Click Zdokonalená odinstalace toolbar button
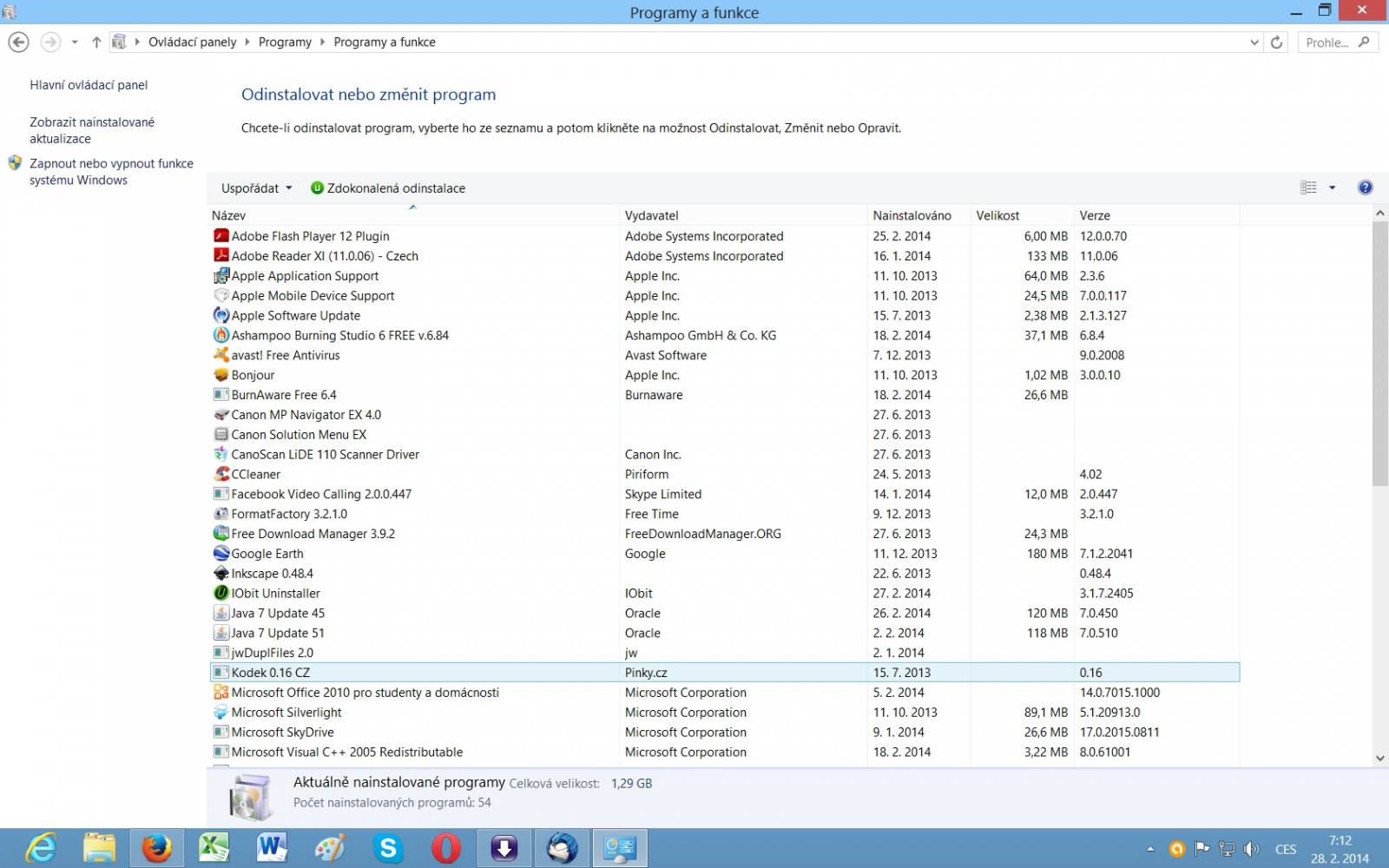The height and width of the screenshot is (868, 1389). click(x=387, y=187)
